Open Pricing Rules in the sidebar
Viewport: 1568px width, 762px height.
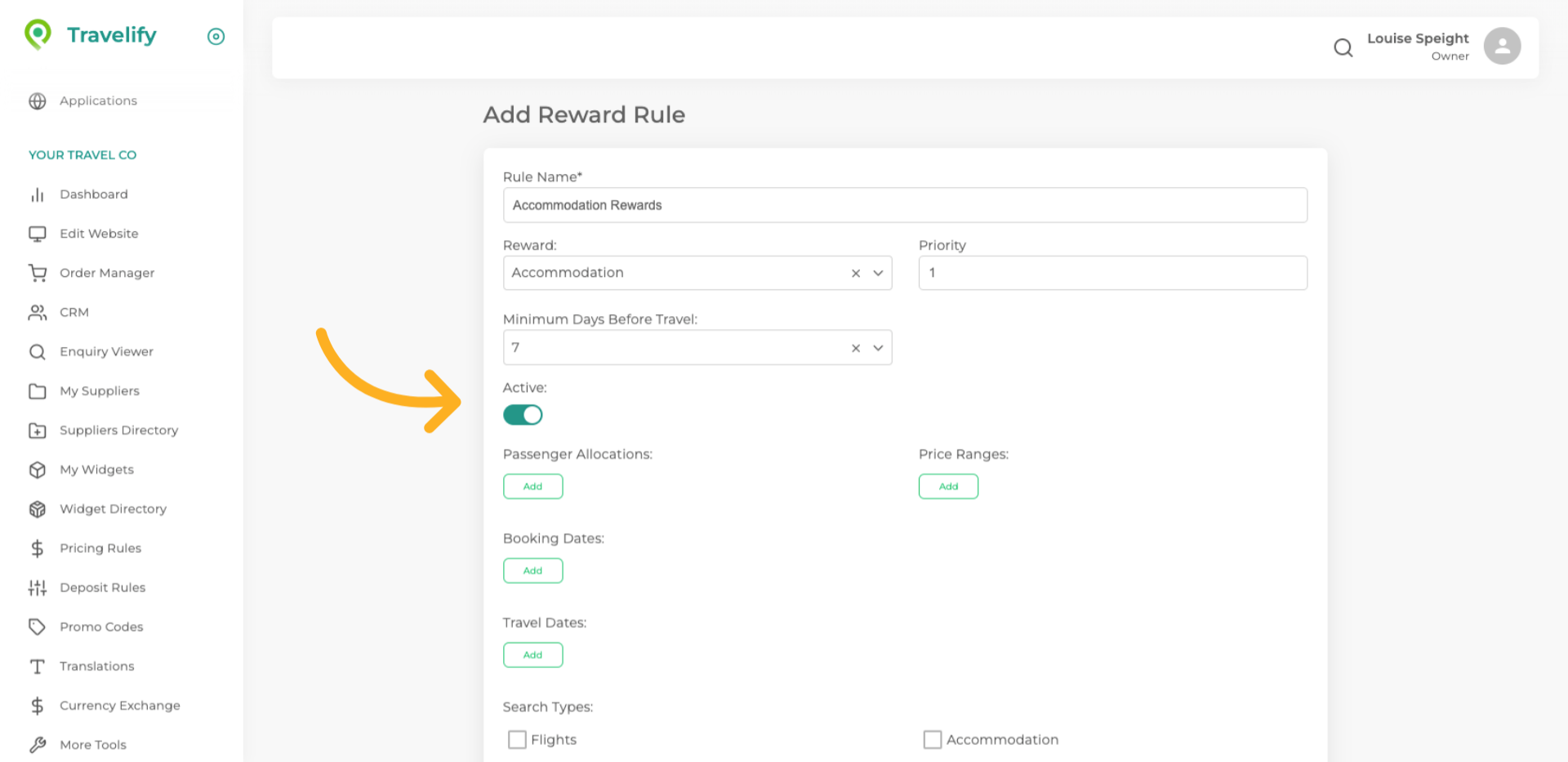click(x=100, y=548)
